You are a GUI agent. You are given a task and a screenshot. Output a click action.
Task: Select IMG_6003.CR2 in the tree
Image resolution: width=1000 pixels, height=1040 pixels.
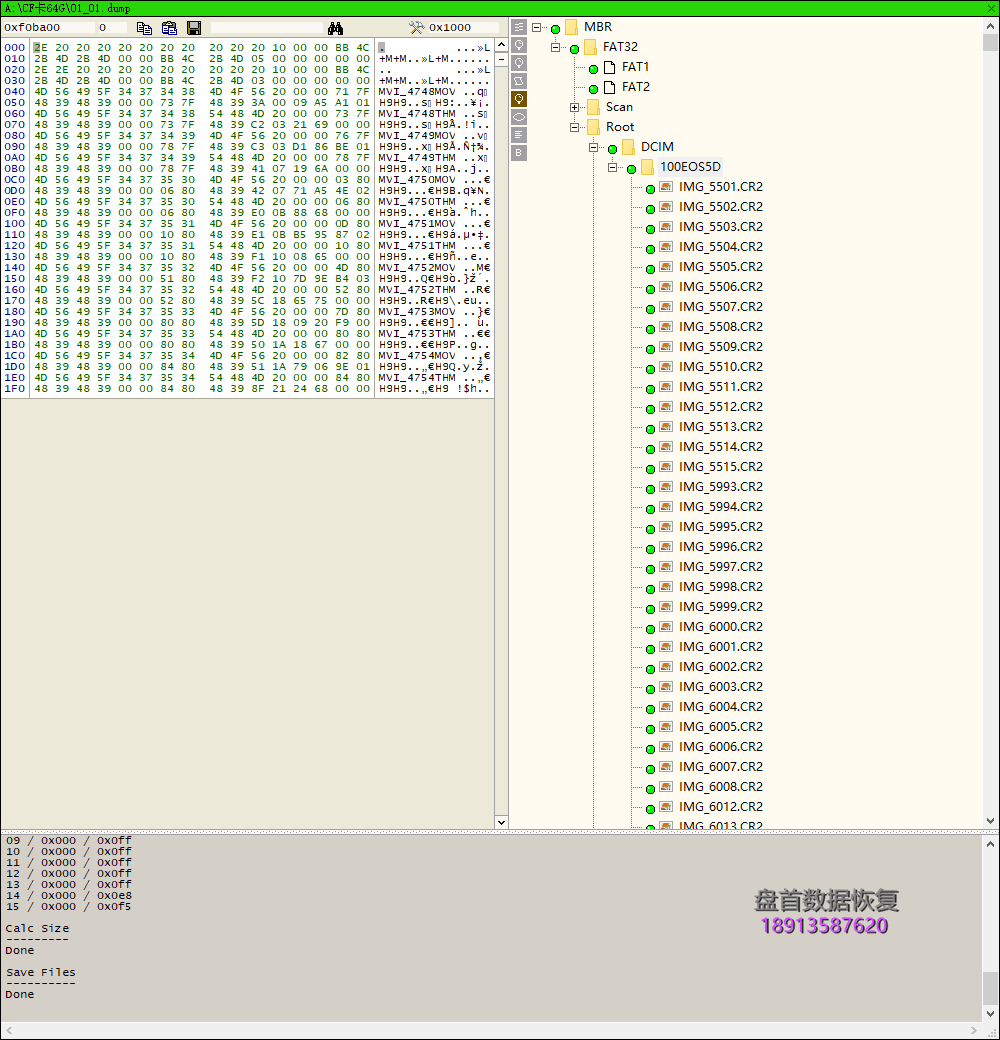pyautogui.click(x=721, y=686)
